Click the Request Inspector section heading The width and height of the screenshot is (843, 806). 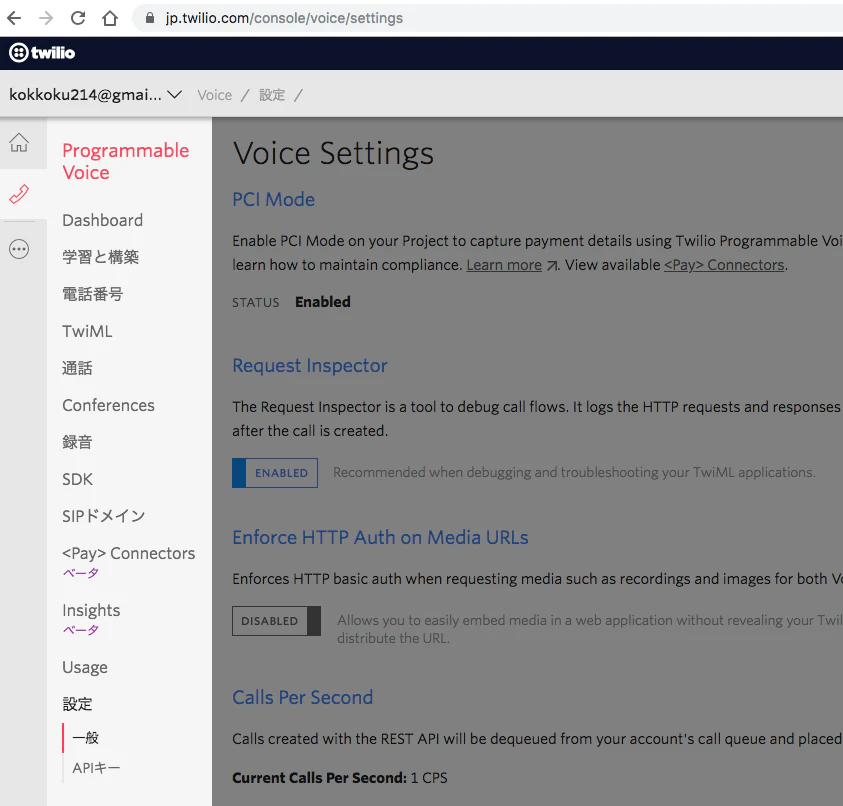pyautogui.click(x=310, y=366)
